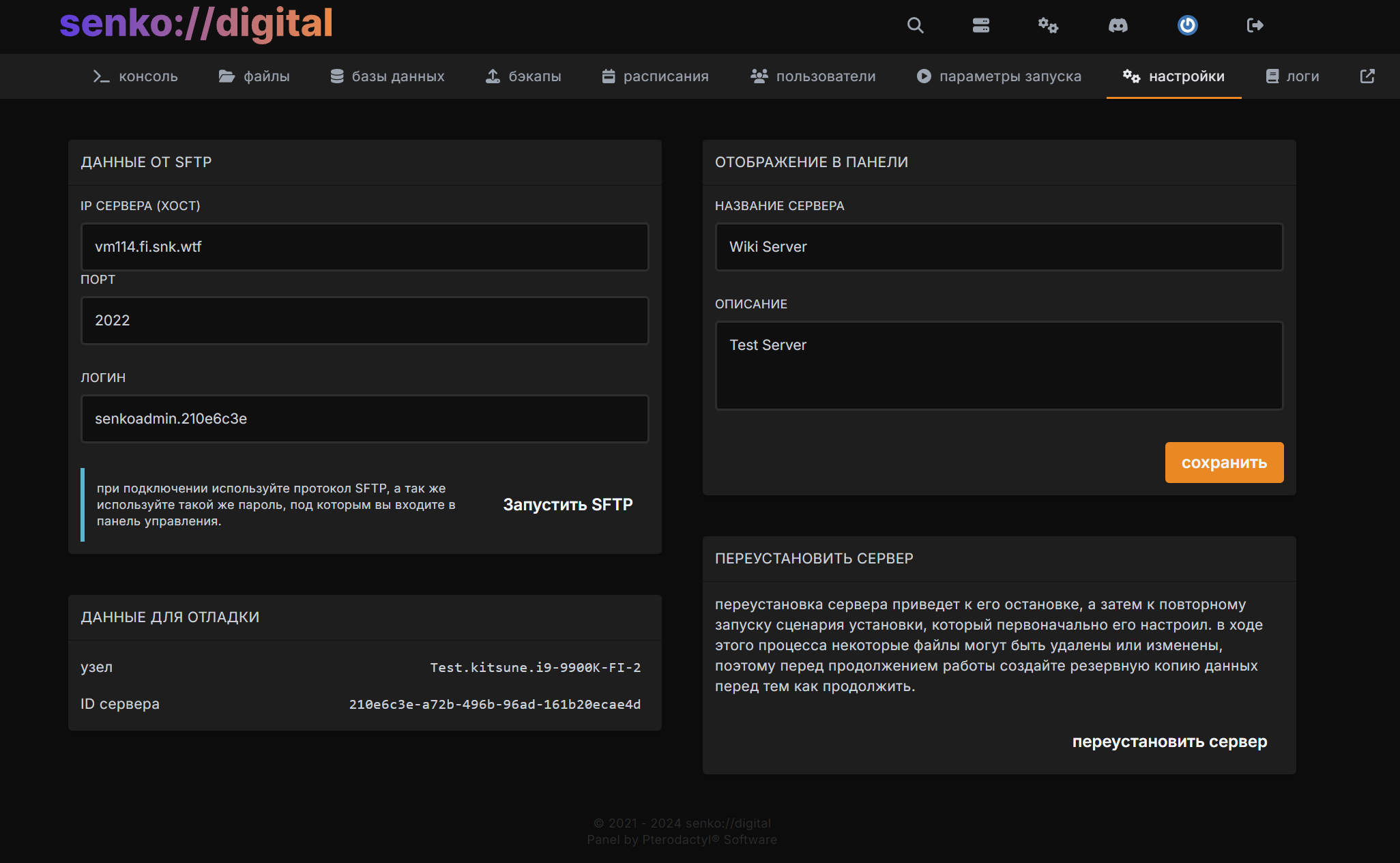This screenshot has height=863, width=1400.
Task: Switch to the консоль tab
Action: click(136, 76)
